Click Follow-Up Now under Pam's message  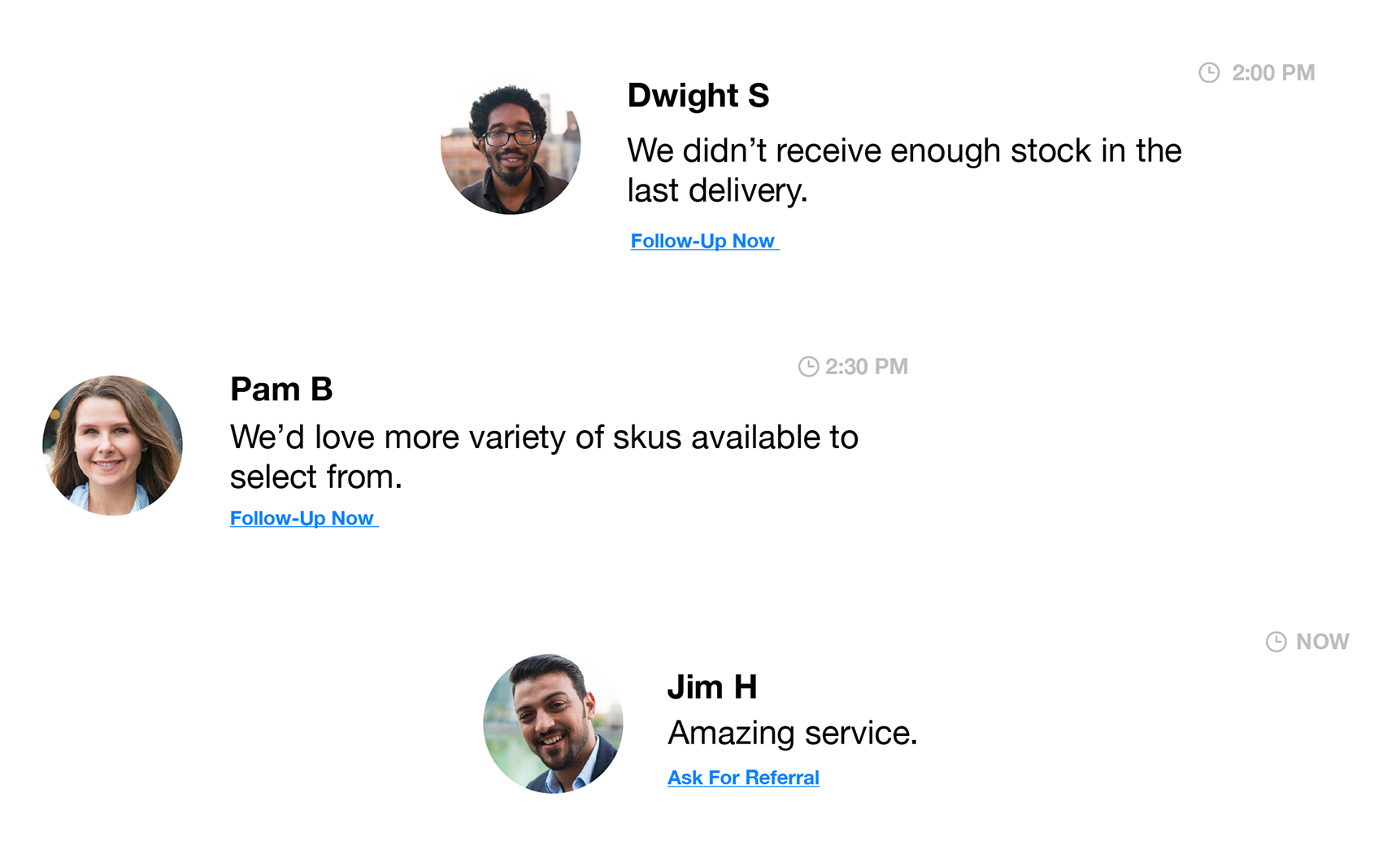point(302,519)
